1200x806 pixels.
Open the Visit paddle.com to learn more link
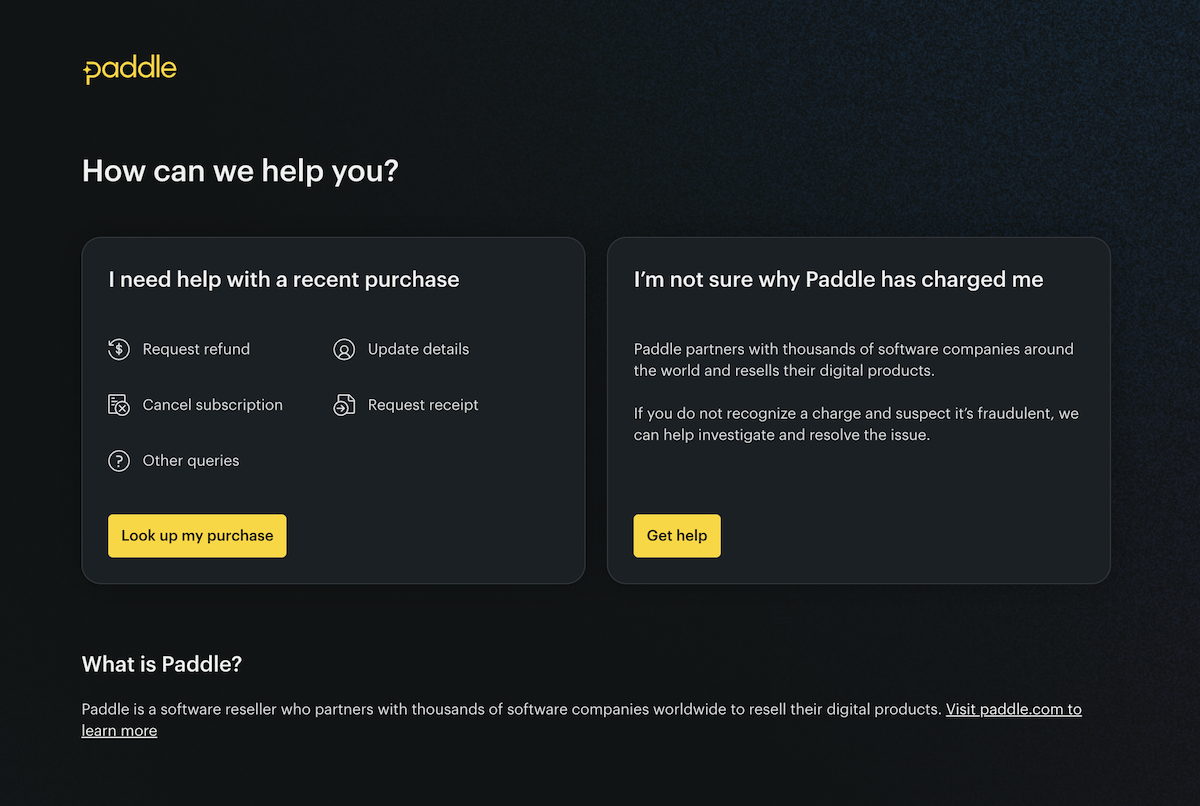[582, 720]
